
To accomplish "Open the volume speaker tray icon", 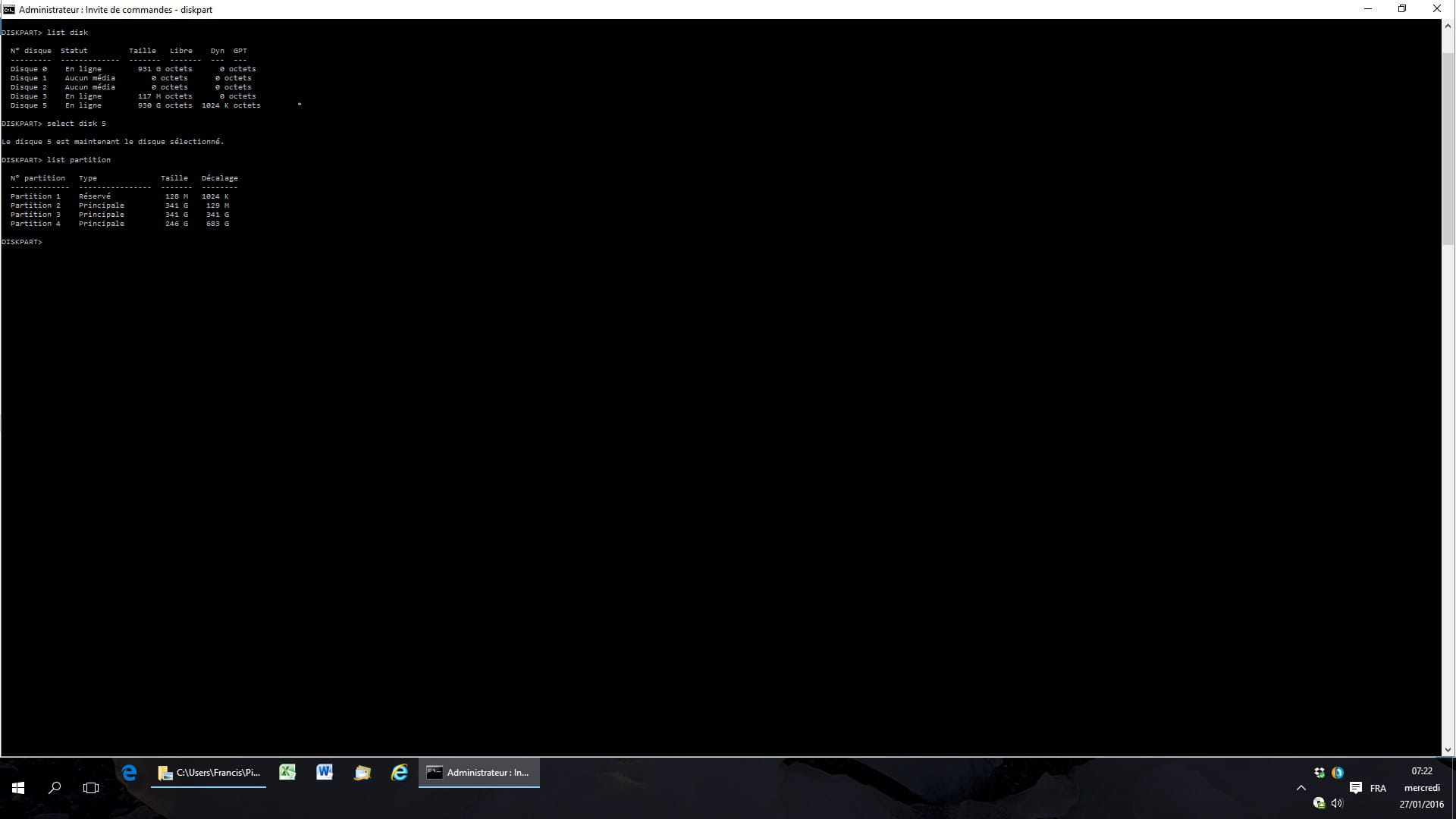I will (1337, 803).
